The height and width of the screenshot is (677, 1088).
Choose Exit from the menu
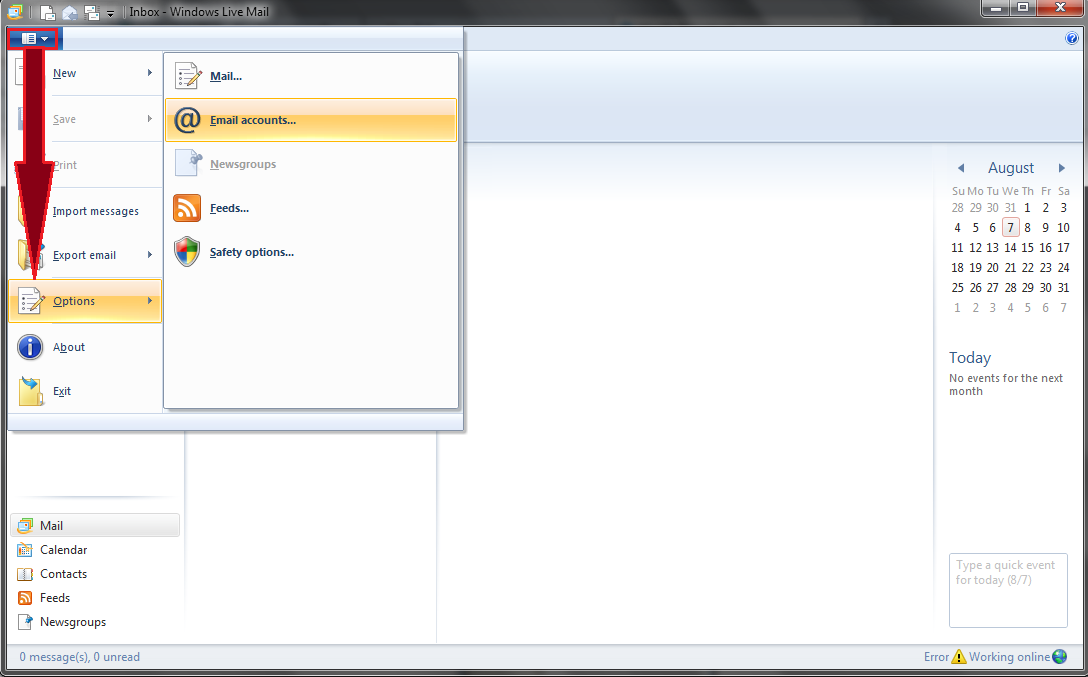point(85,391)
